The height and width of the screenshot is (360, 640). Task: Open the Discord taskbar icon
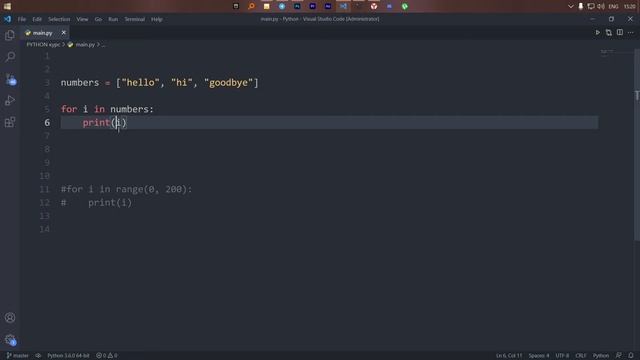pyautogui.click(x=389, y=6)
